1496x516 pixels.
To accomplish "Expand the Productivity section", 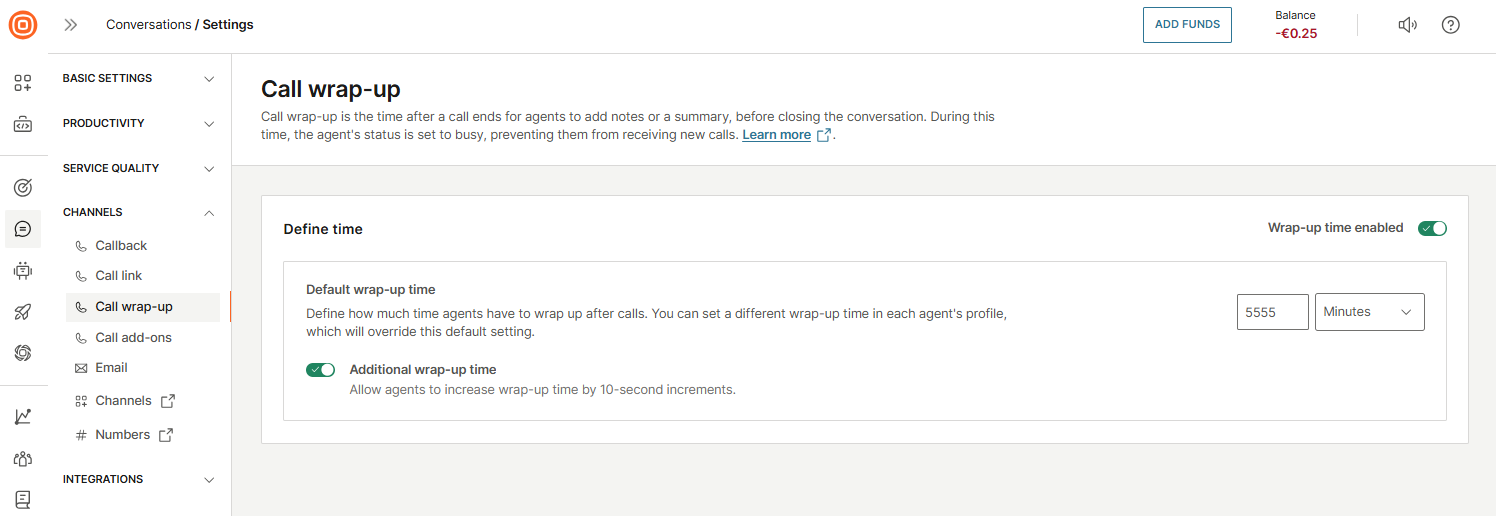I will pyautogui.click(x=138, y=123).
